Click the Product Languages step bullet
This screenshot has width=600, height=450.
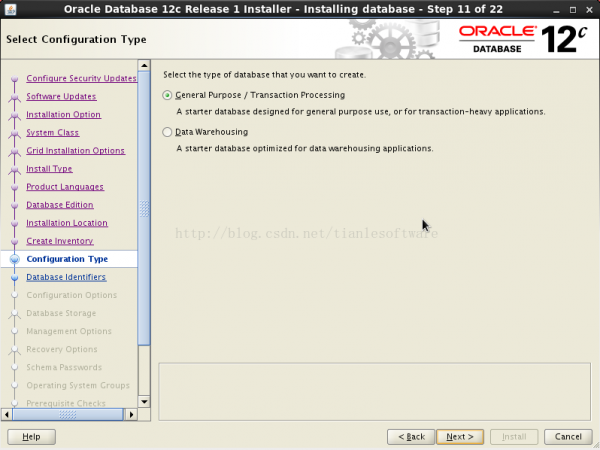(x=15, y=187)
